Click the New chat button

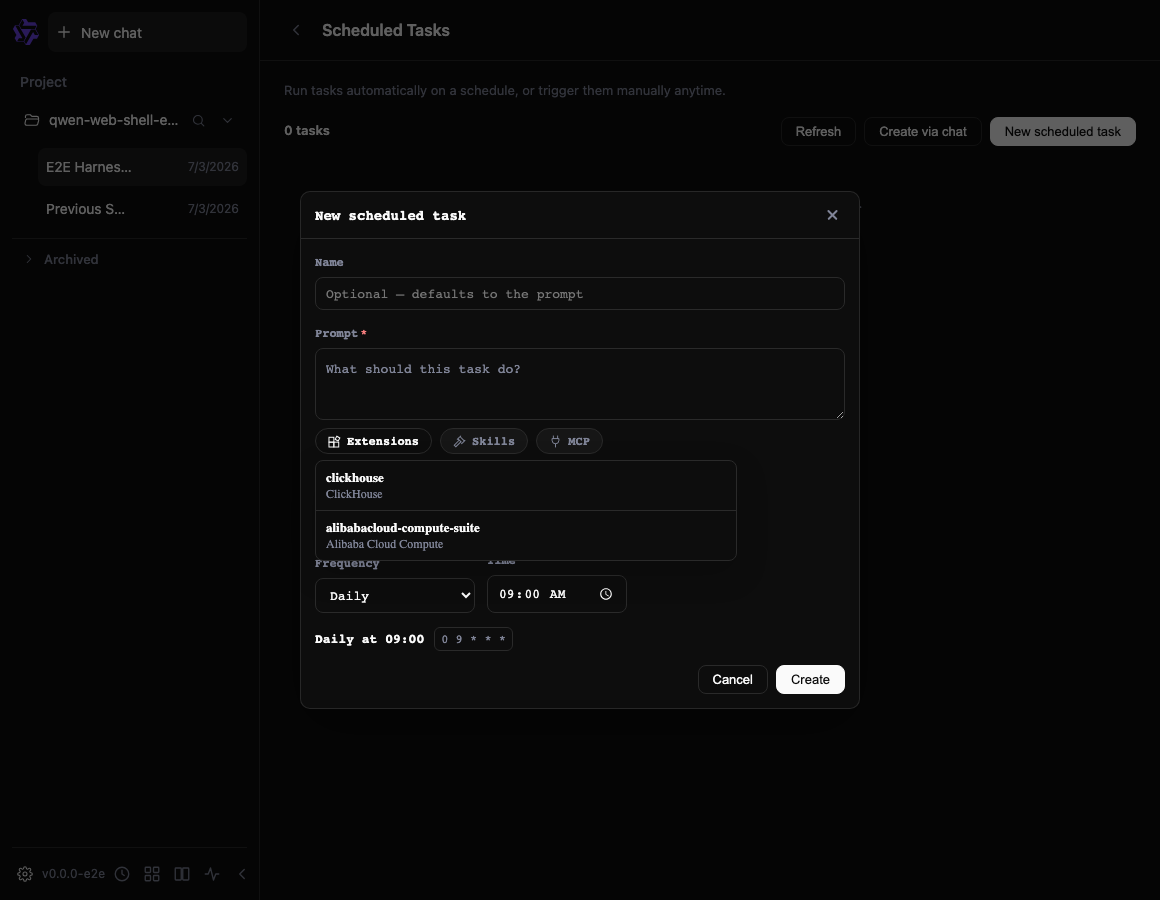[147, 33]
